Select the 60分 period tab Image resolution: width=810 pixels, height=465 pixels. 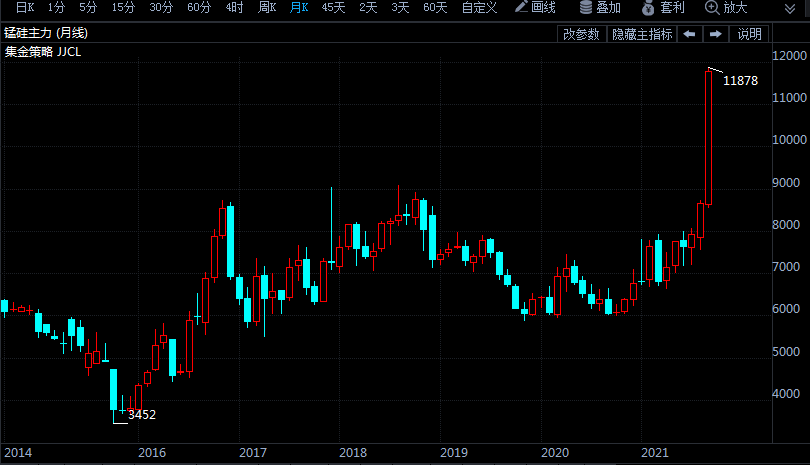(199, 7)
